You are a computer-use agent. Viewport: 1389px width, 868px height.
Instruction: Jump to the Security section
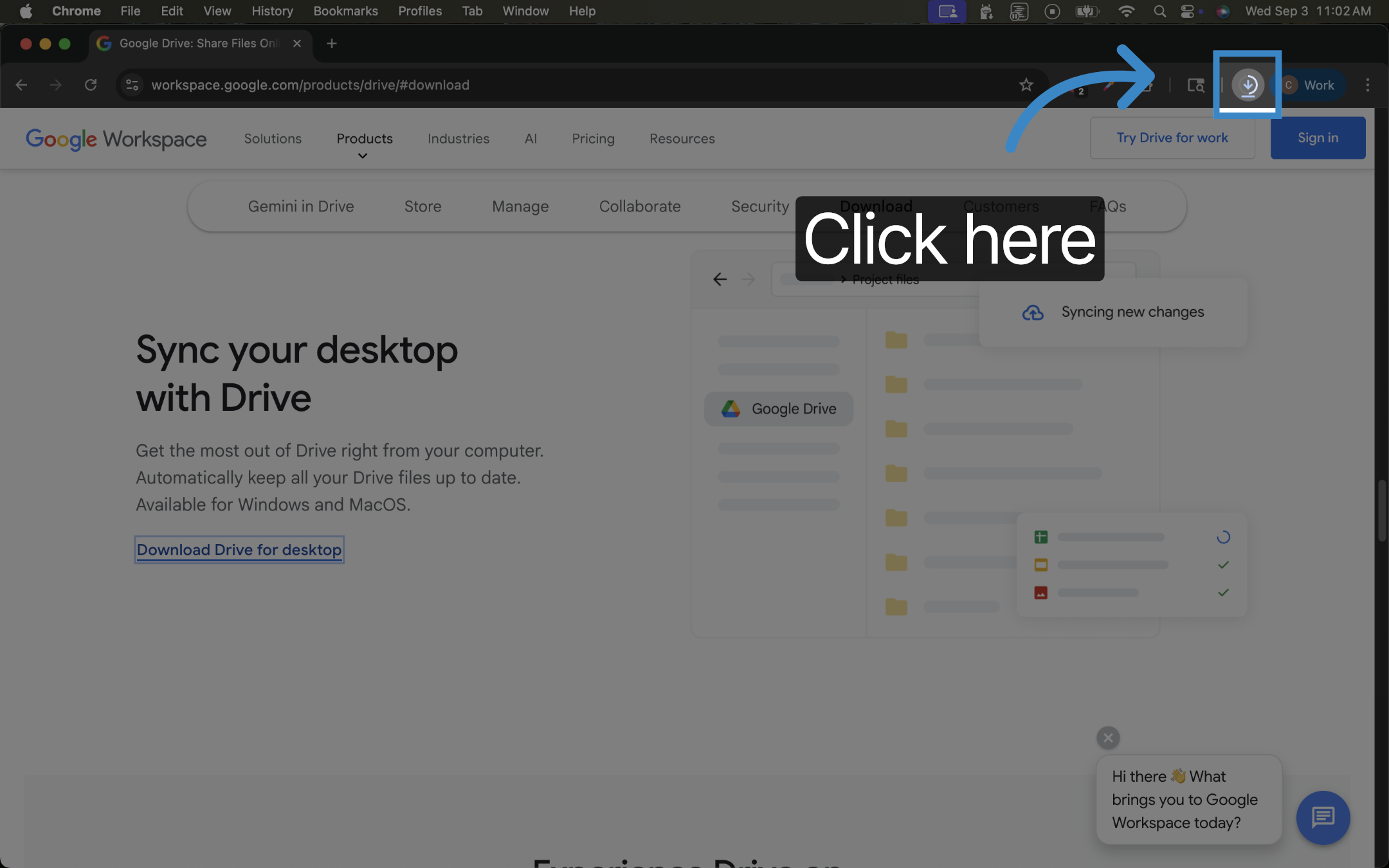(x=759, y=206)
